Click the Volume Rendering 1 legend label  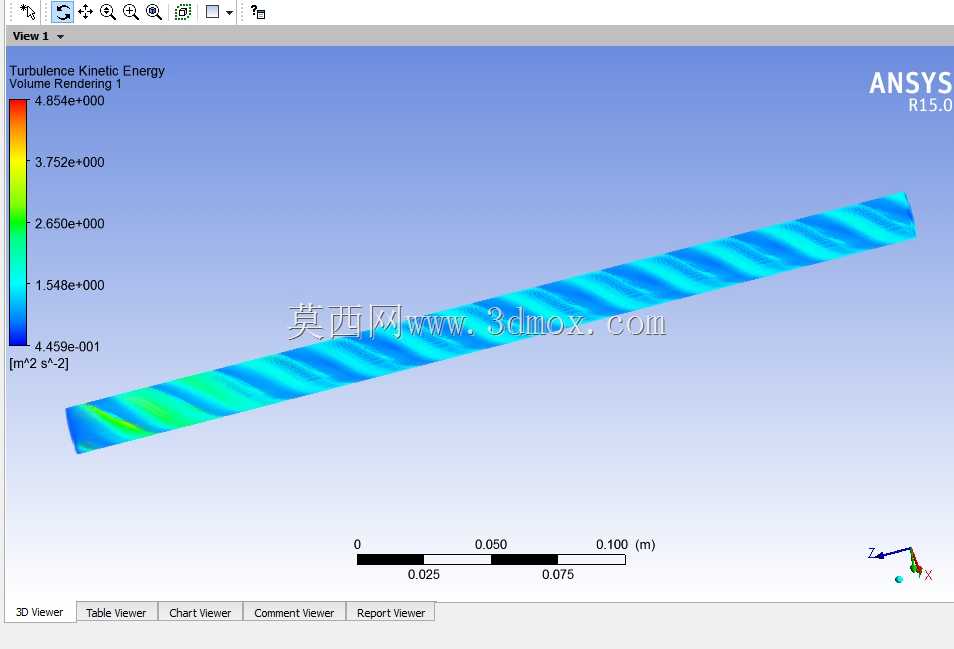[65, 83]
